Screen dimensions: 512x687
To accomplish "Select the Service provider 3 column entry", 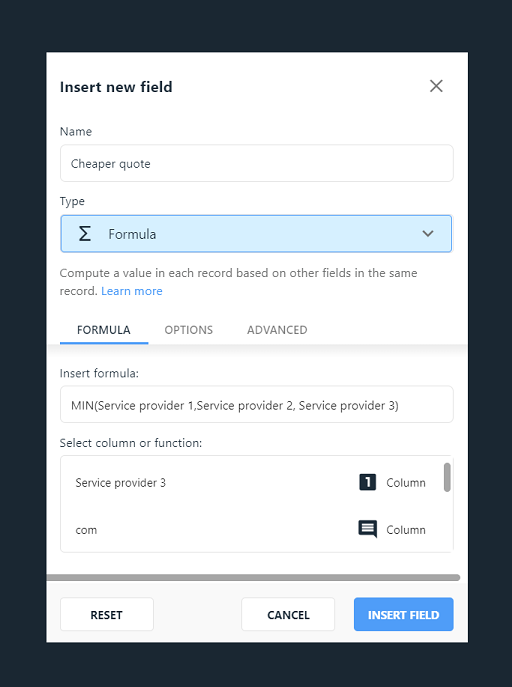I will pos(252,482).
